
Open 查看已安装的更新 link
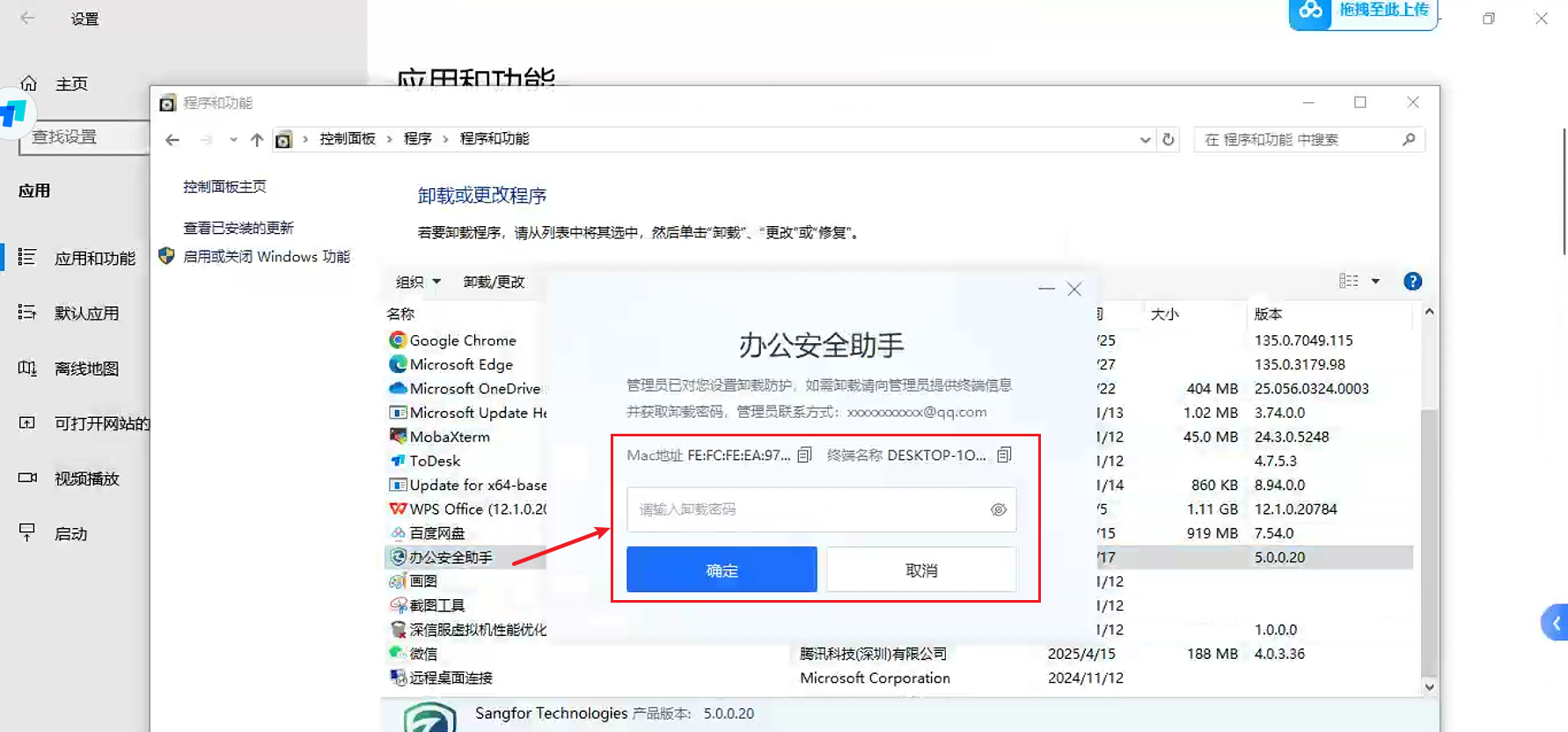(x=238, y=228)
